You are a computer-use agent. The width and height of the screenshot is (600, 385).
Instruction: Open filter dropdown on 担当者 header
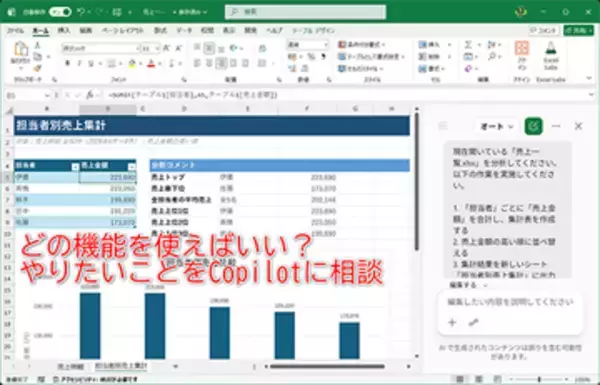click(75, 166)
